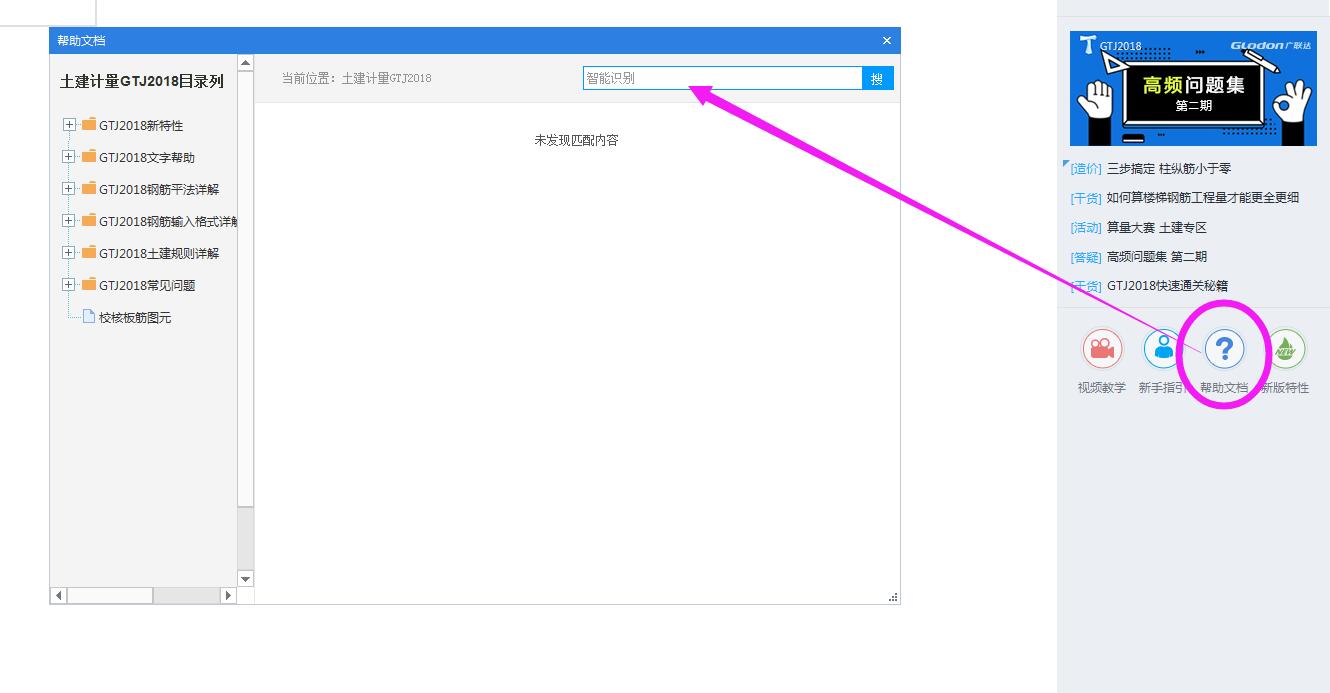Select the GTJ2018钢筋平法详解 tree label

(159, 190)
